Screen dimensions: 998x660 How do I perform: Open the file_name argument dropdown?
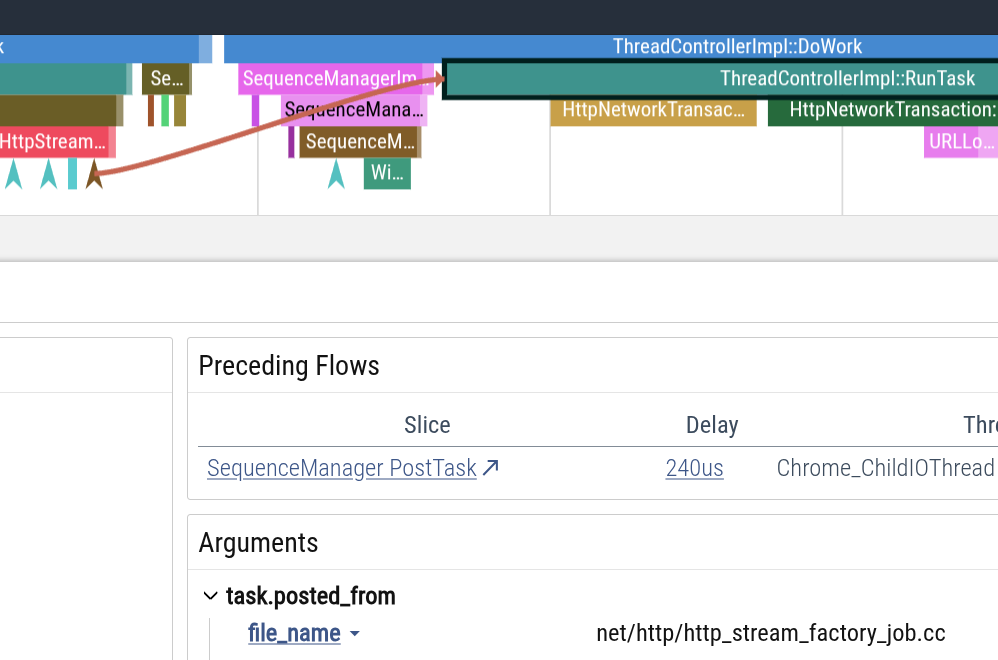[x=354, y=634]
